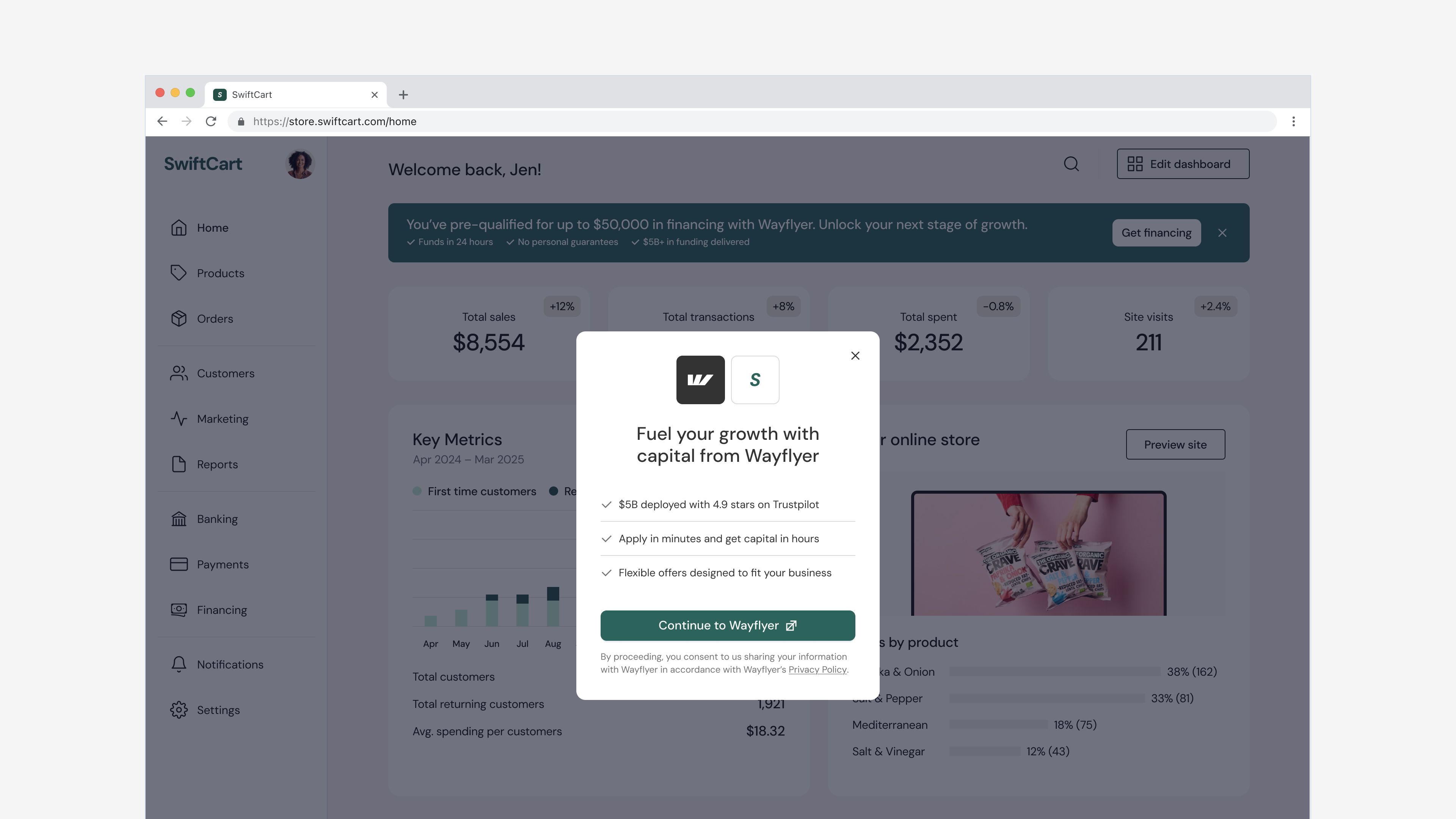Click the SwiftCart sidebar logo
Image resolution: width=1456 pixels, height=819 pixels.
point(203,164)
